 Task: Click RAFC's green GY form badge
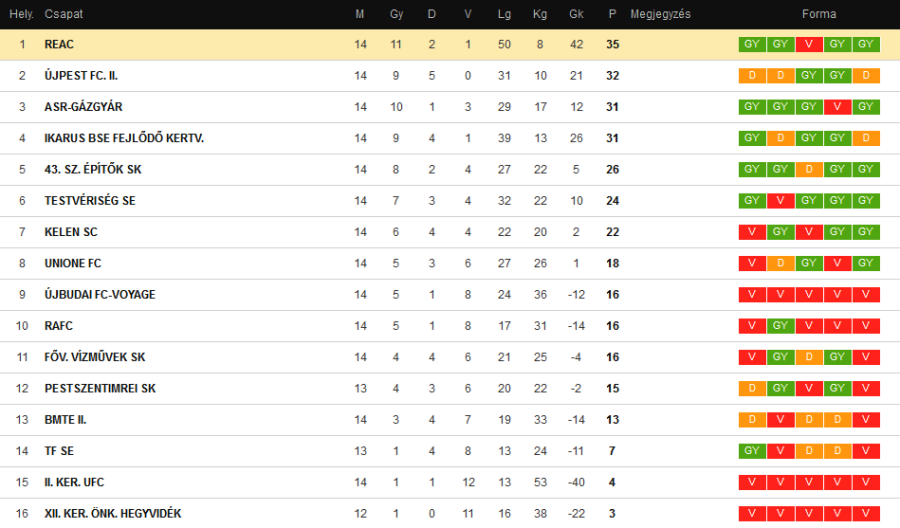(780, 326)
